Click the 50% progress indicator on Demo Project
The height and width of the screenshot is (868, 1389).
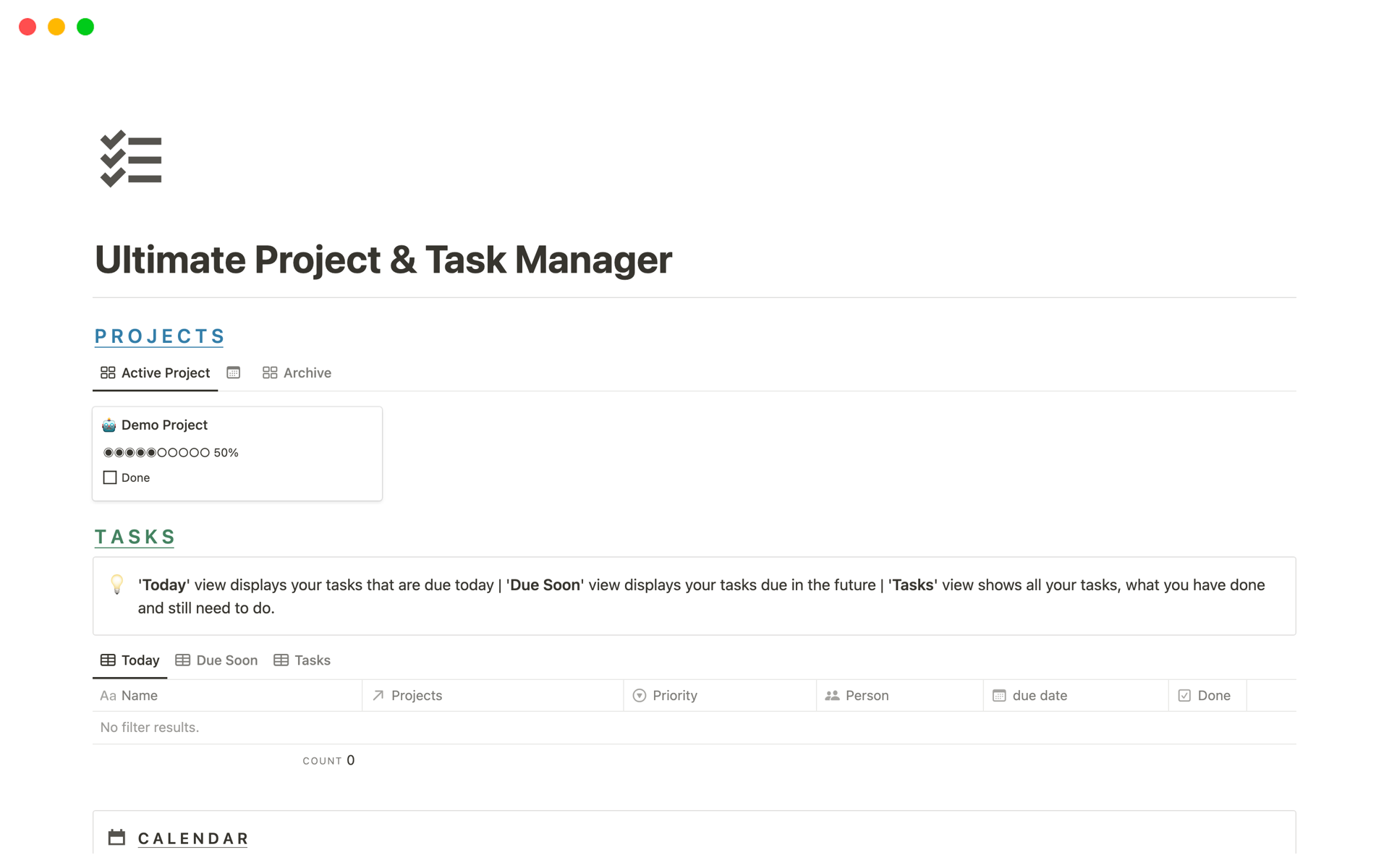171,452
